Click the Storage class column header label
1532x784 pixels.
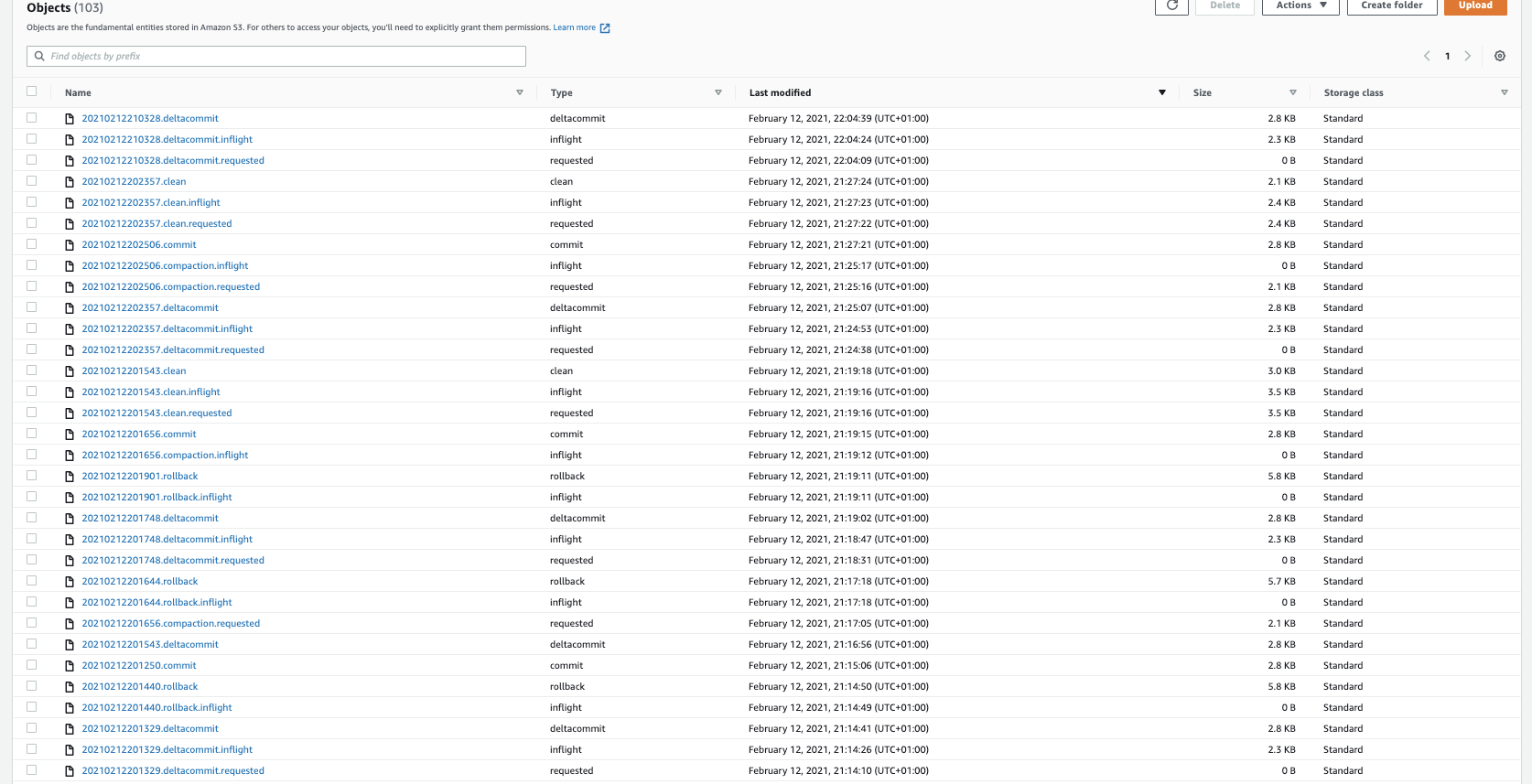1354,93
